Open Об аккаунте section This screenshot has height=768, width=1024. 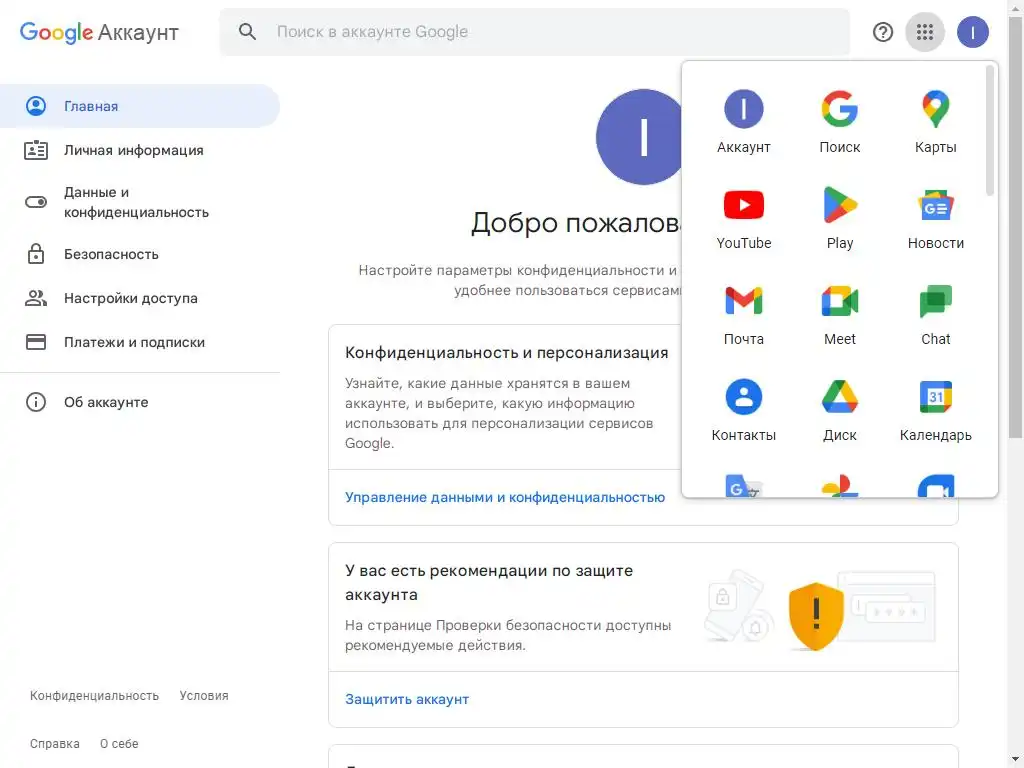pos(140,402)
